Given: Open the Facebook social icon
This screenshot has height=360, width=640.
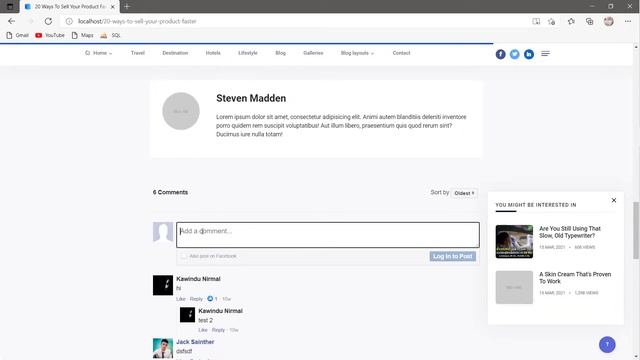Looking at the screenshot, I should (x=500, y=54).
